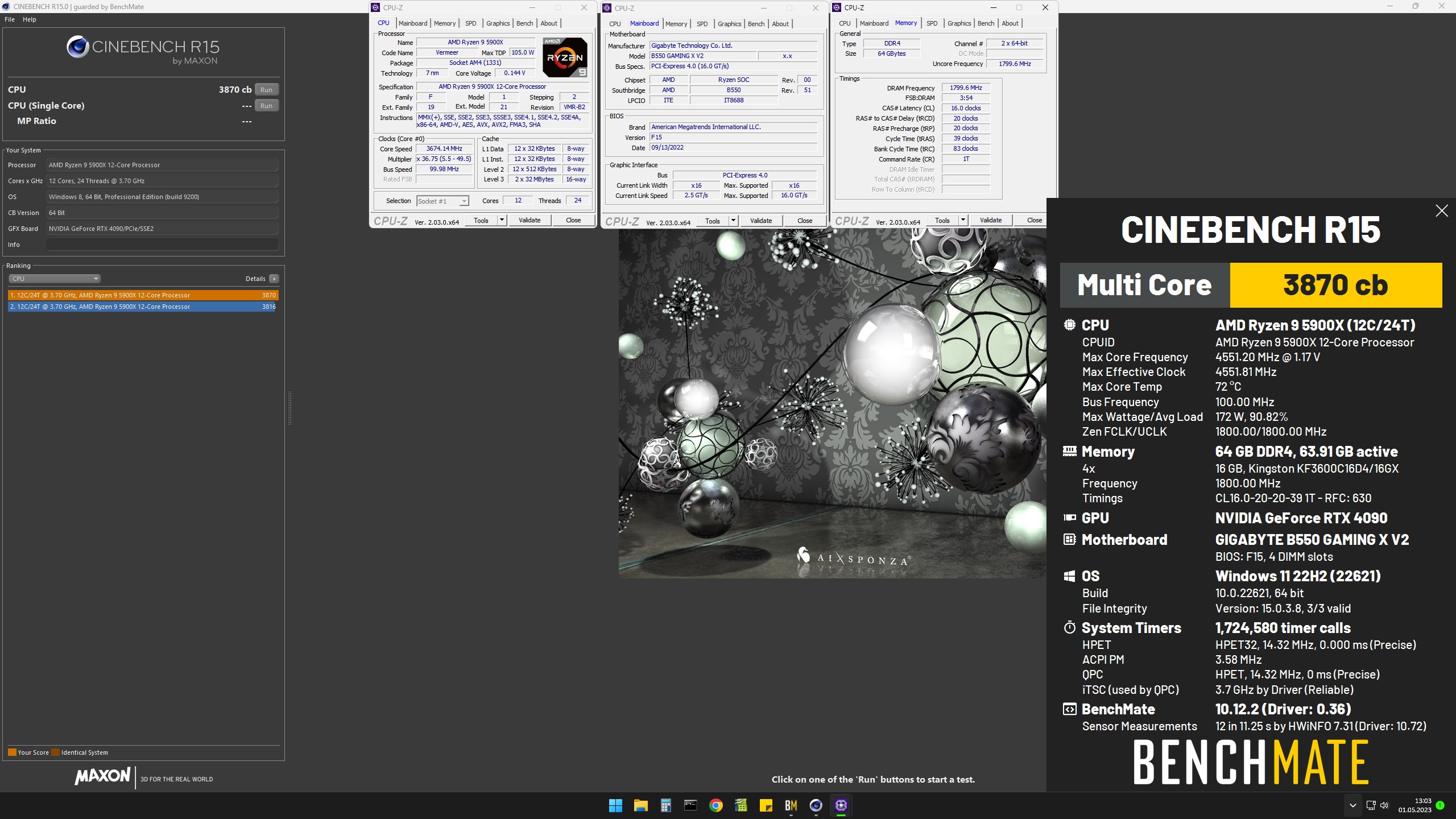Viewport: 1456px width, 819px height.
Task: Click the CPU-Z title icon, first window
Action: [375, 7]
